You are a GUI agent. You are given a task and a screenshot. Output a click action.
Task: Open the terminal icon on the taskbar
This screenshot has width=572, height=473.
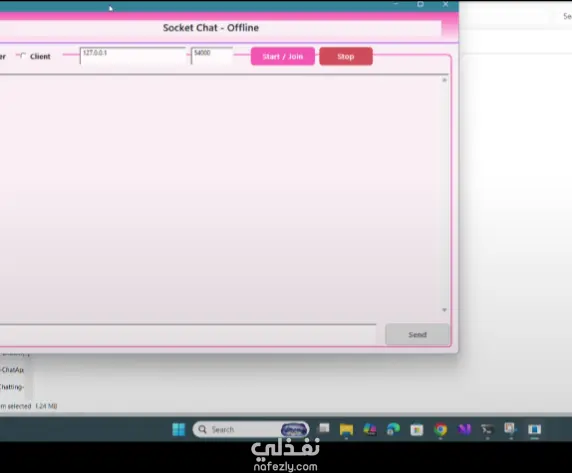click(x=487, y=429)
